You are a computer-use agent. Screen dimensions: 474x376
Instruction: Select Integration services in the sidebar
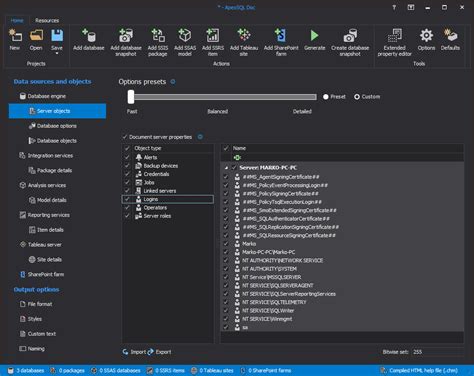coord(50,156)
